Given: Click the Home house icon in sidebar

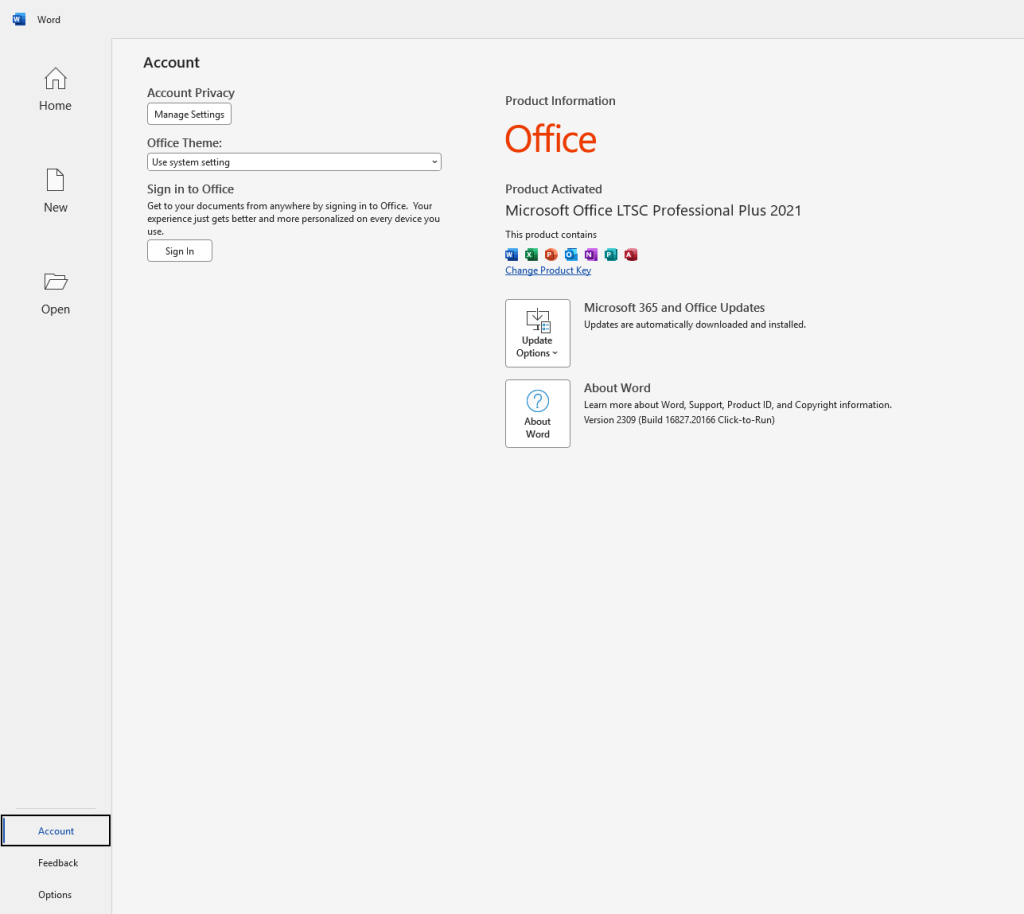Looking at the screenshot, I should (x=56, y=79).
